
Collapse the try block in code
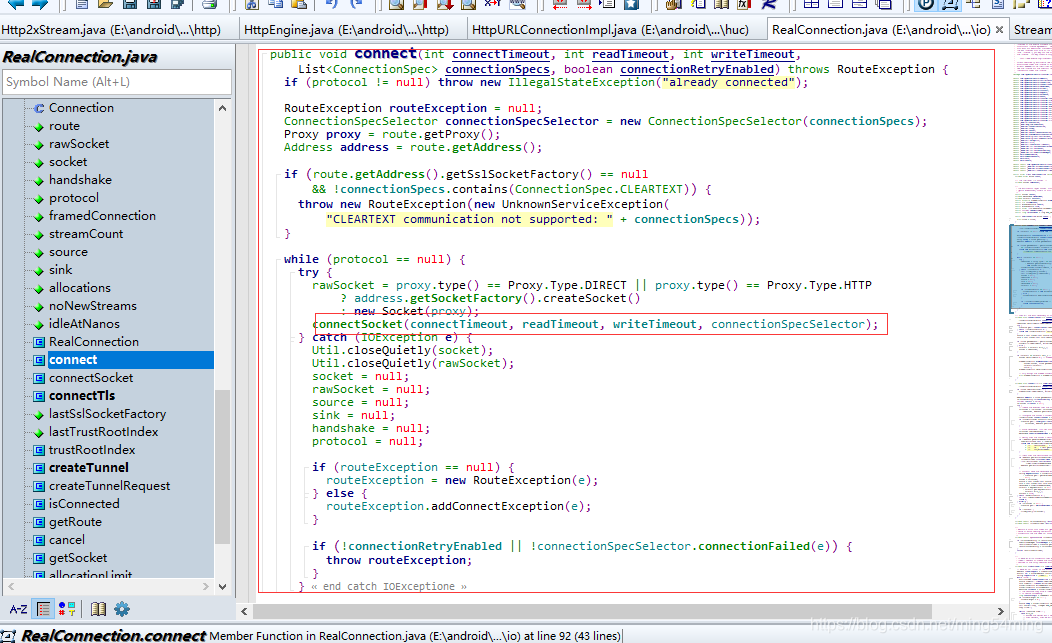pyautogui.click(x=291, y=273)
